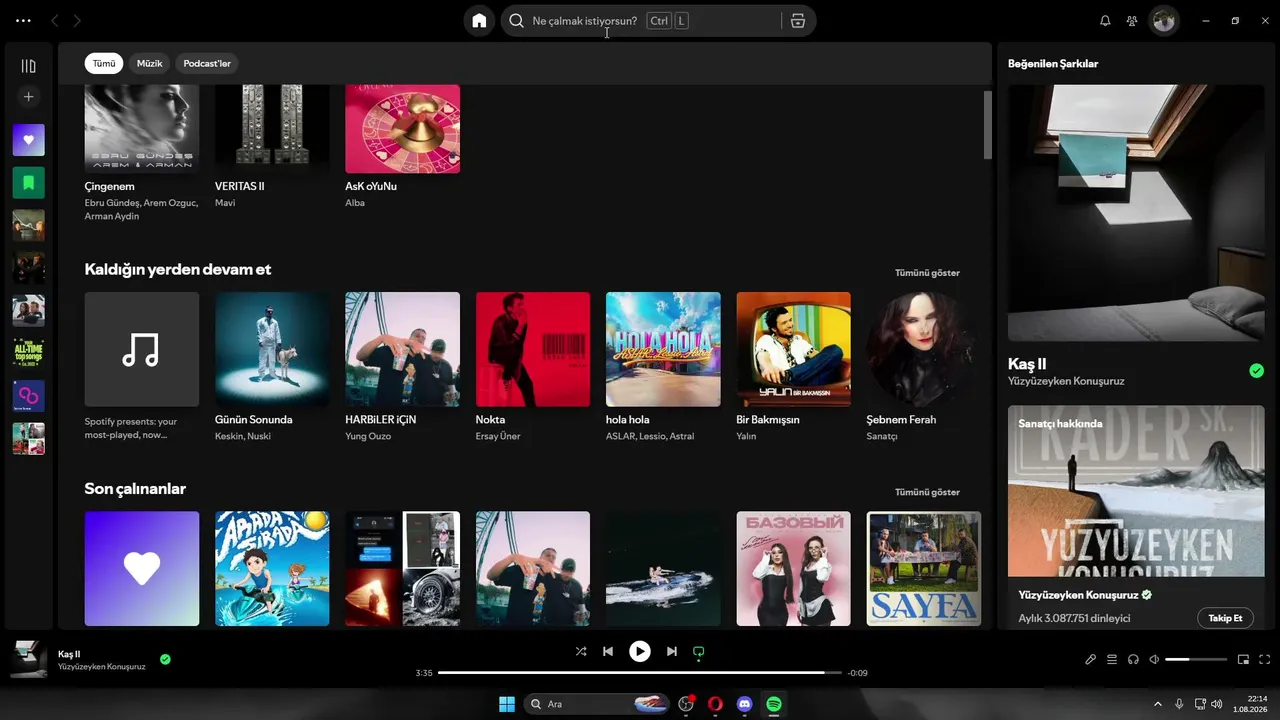Open SAYFA cover in Son çalınanlar
Viewport: 1280px width, 720px height.
click(x=924, y=569)
